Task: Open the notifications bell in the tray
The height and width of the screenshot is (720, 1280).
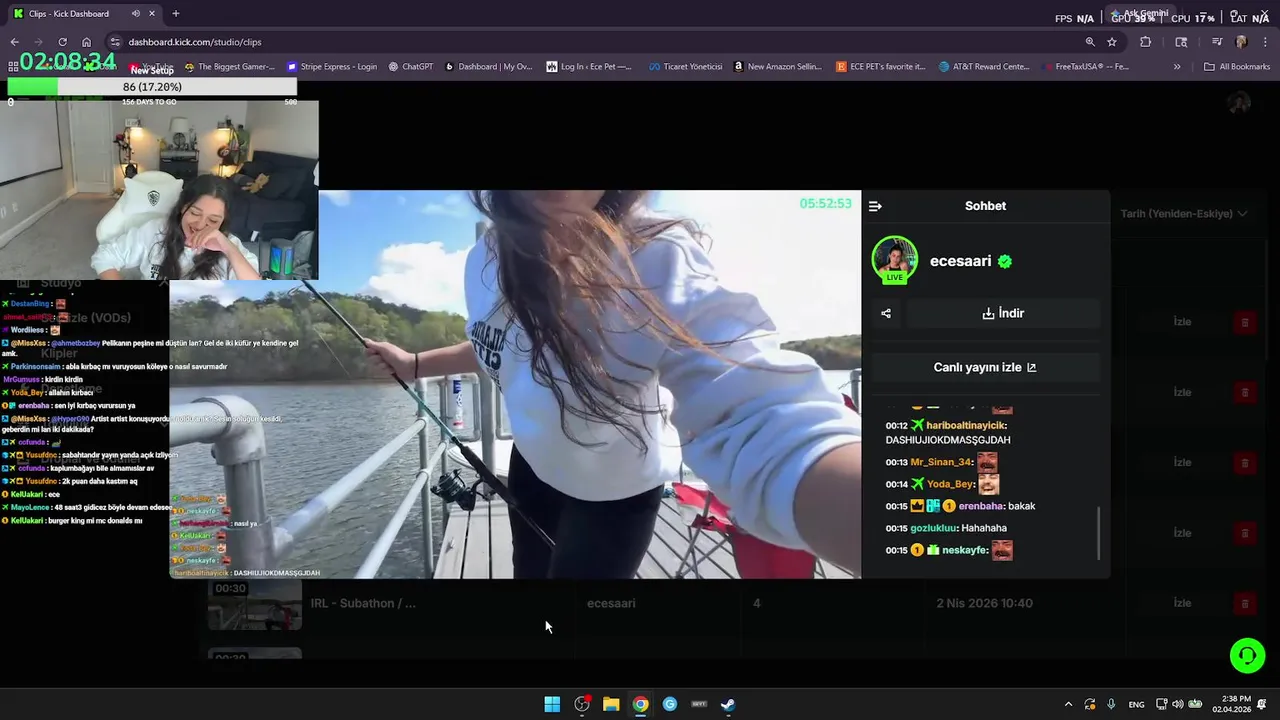Action: 1263,704
